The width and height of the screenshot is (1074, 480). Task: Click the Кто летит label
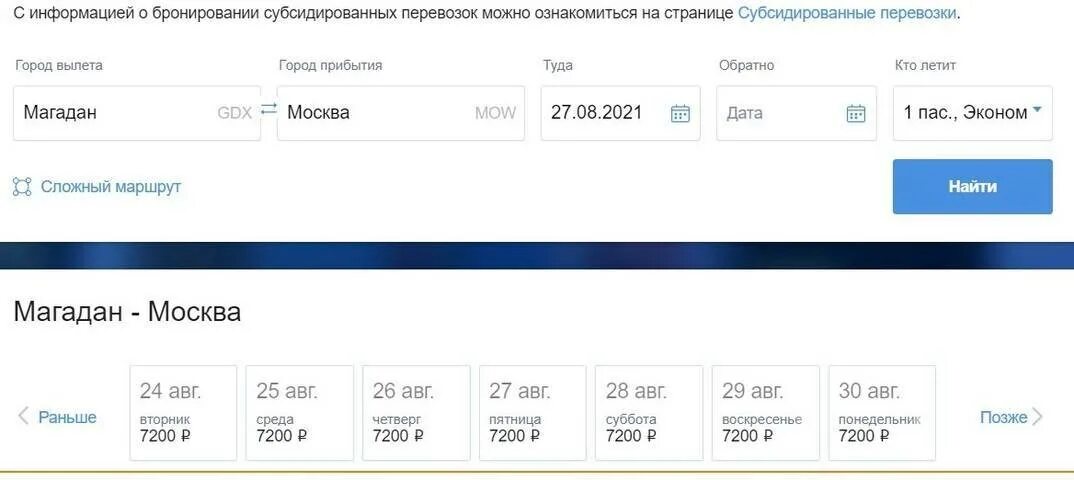click(925, 66)
